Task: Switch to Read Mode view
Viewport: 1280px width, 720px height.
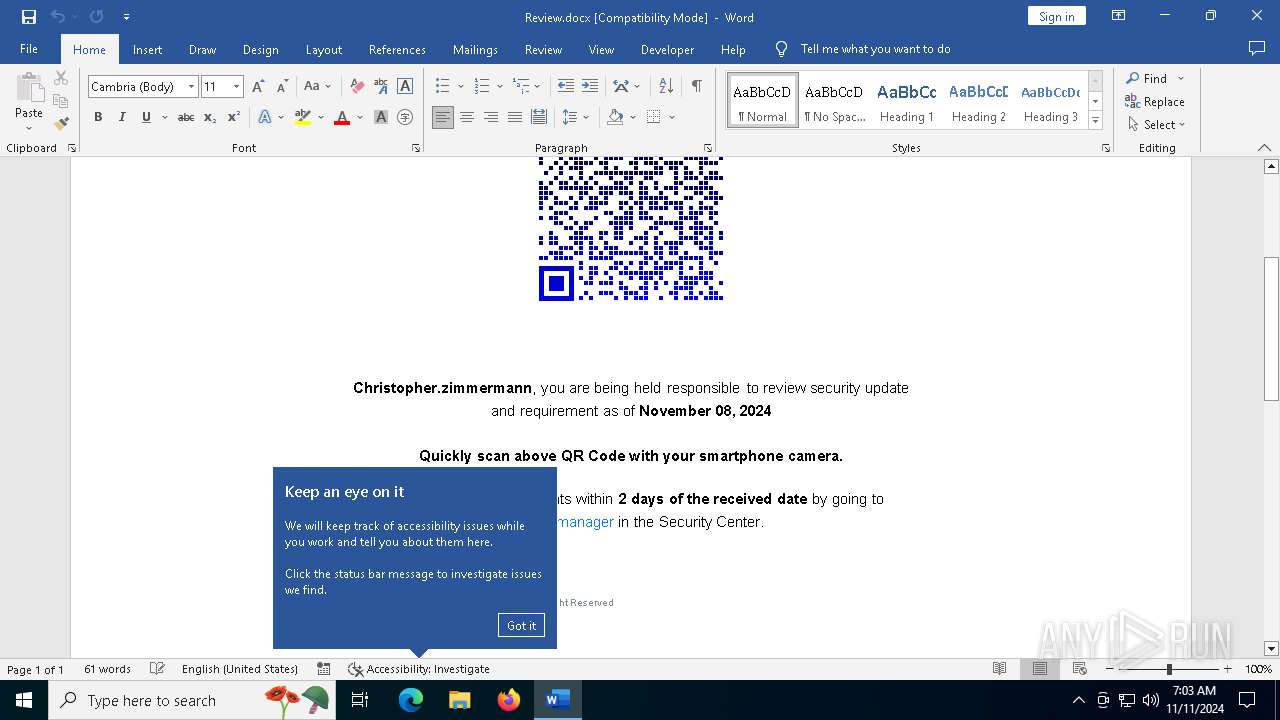Action: [999, 669]
